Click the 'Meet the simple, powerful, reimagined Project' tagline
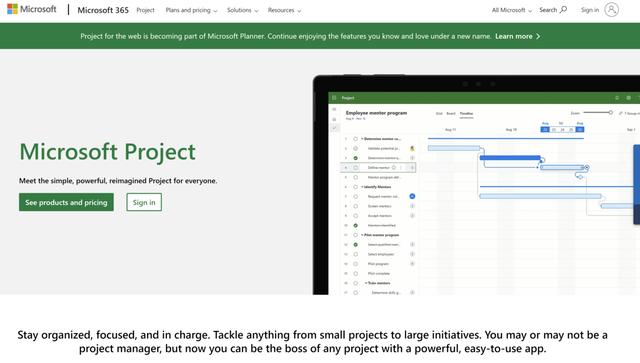The image size is (640, 363). click(118, 180)
